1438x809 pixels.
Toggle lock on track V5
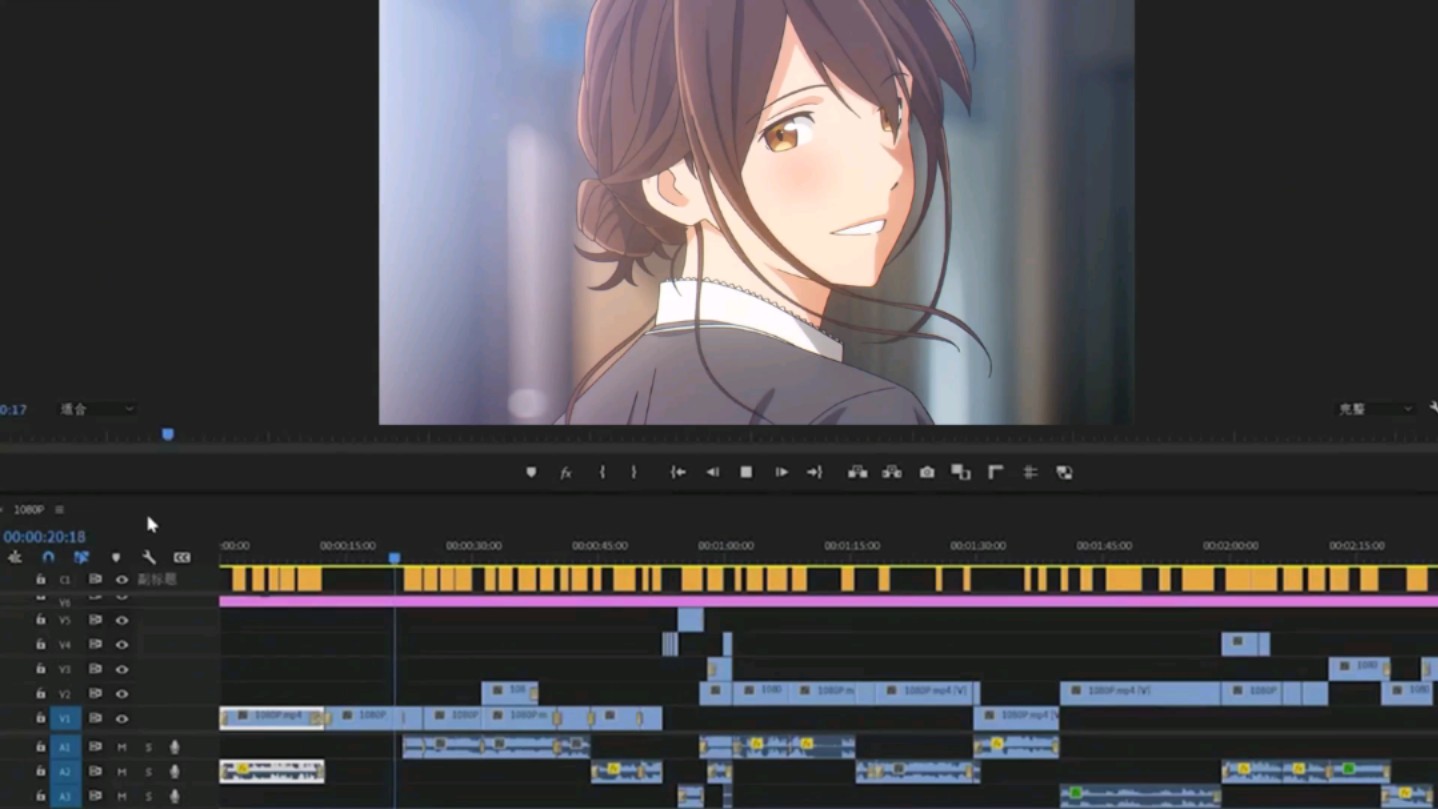point(41,620)
